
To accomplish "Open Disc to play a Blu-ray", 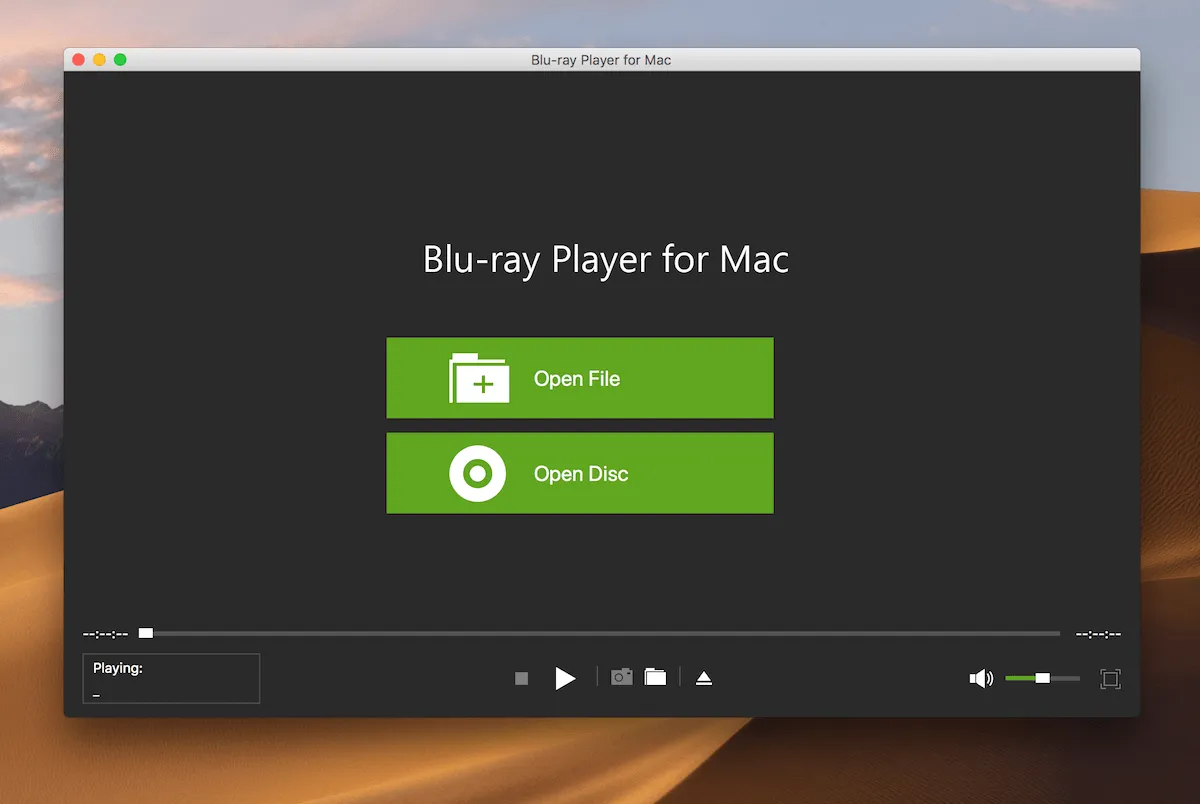I will (x=580, y=473).
